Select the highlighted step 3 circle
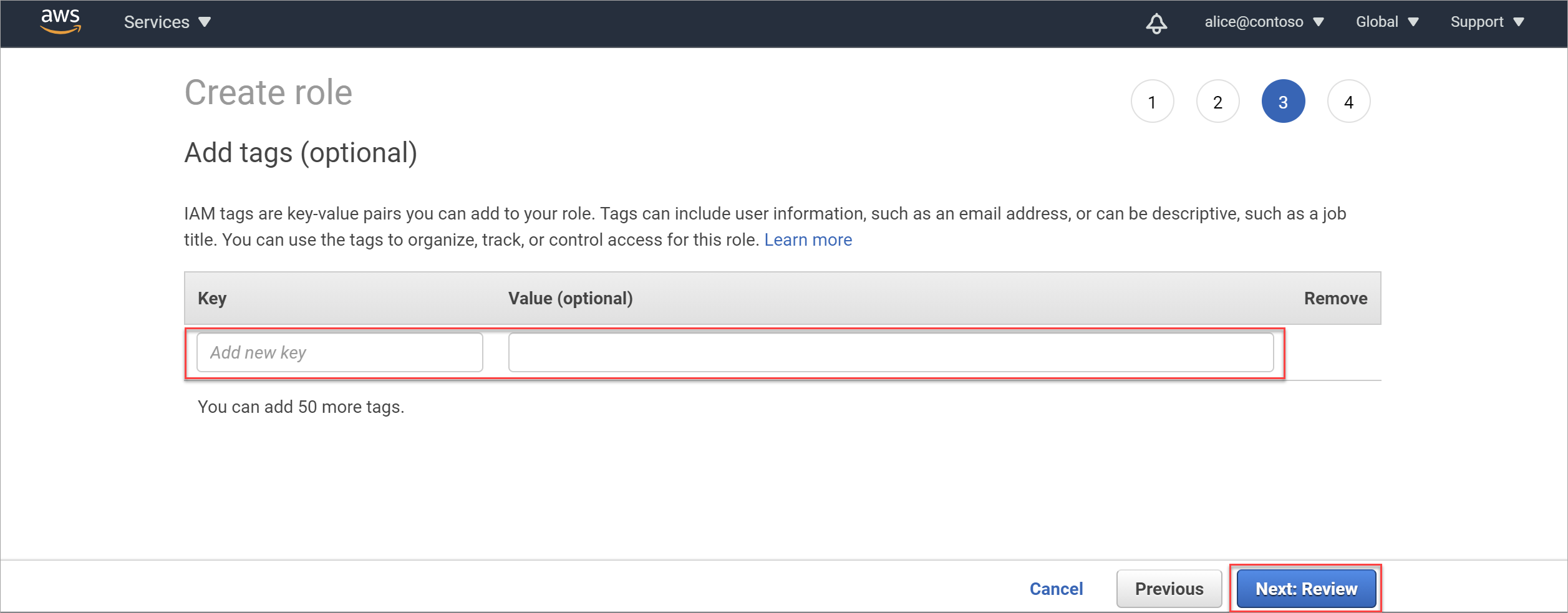 1283,100
